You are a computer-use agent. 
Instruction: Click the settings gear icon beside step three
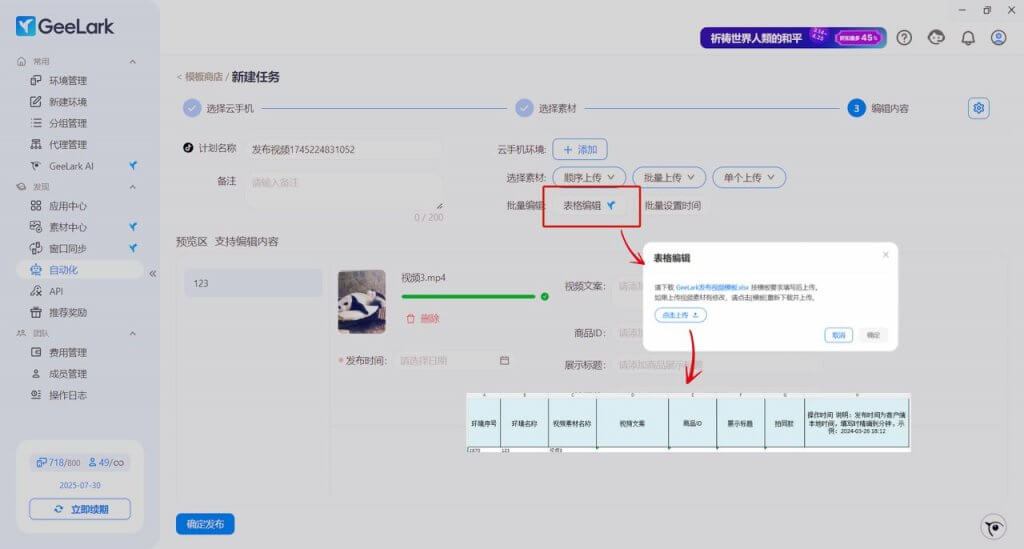coord(979,108)
